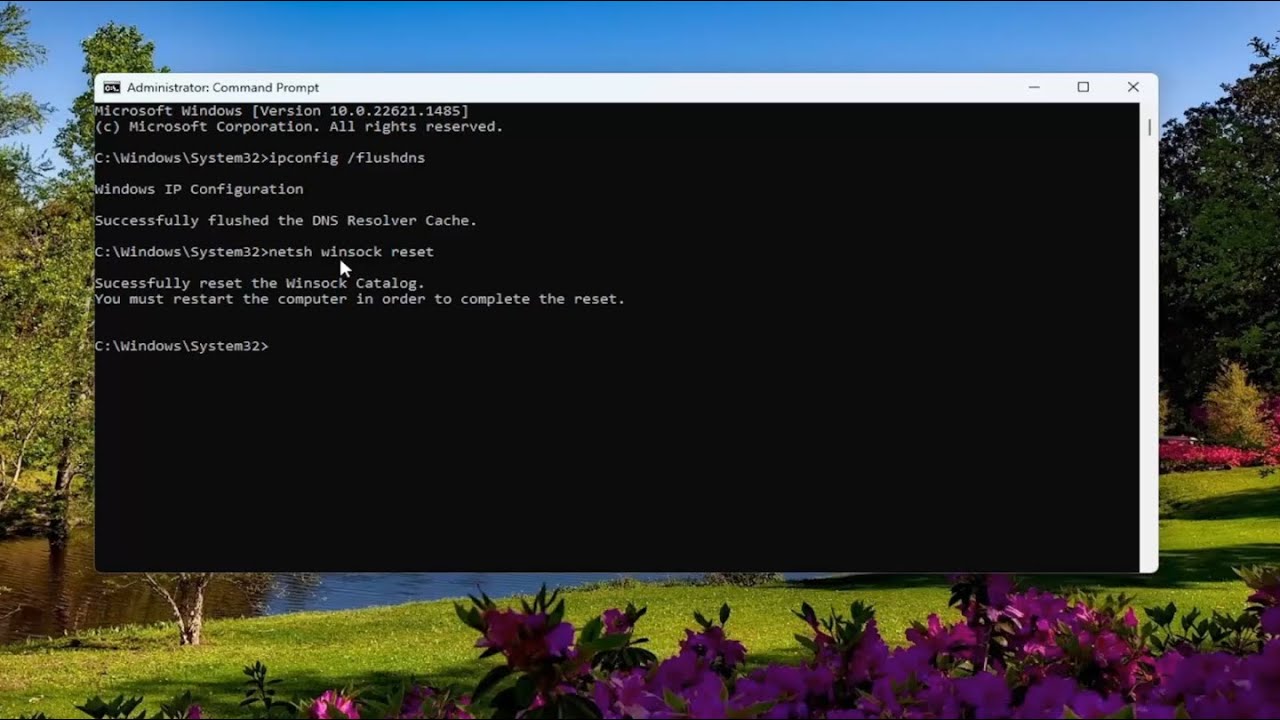Screen dimensions: 1280x720
Task: Click the 'You must restart the computer' line
Action: (360, 299)
